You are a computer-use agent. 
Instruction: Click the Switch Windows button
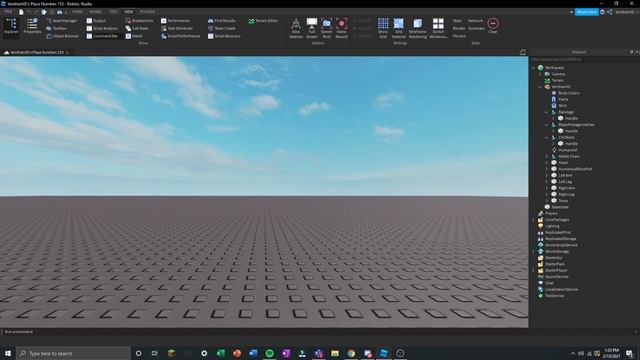click(x=438, y=28)
